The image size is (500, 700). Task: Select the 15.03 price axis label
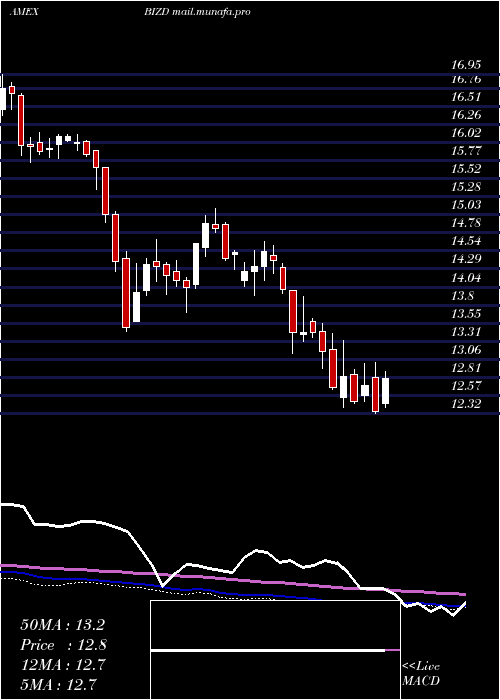pyautogui.click(x=466, y=205)
